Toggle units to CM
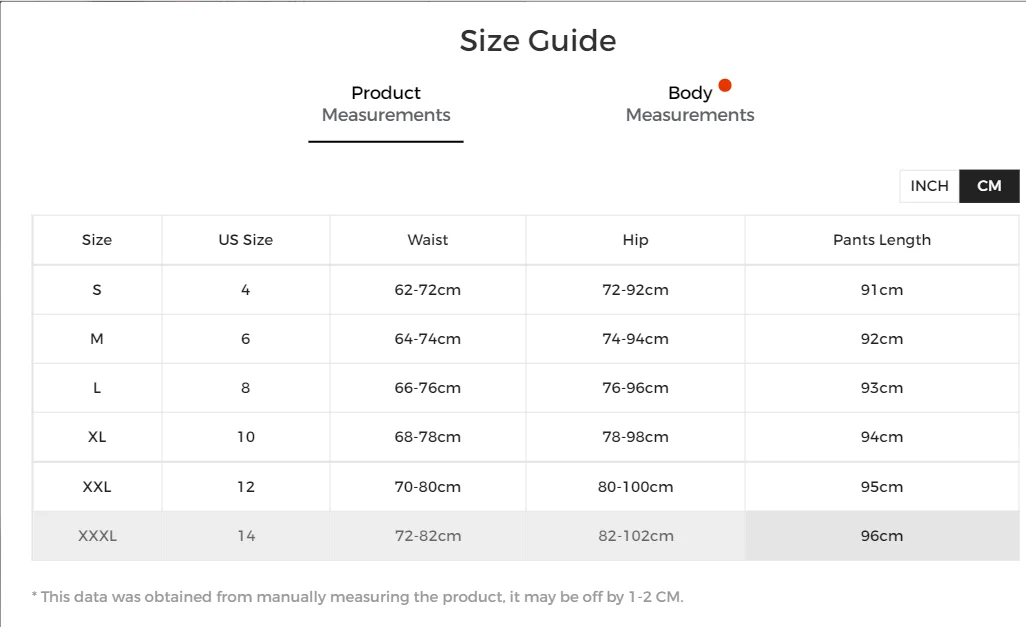This screenshot has height=627, width=1026. (x=989, y=186)
